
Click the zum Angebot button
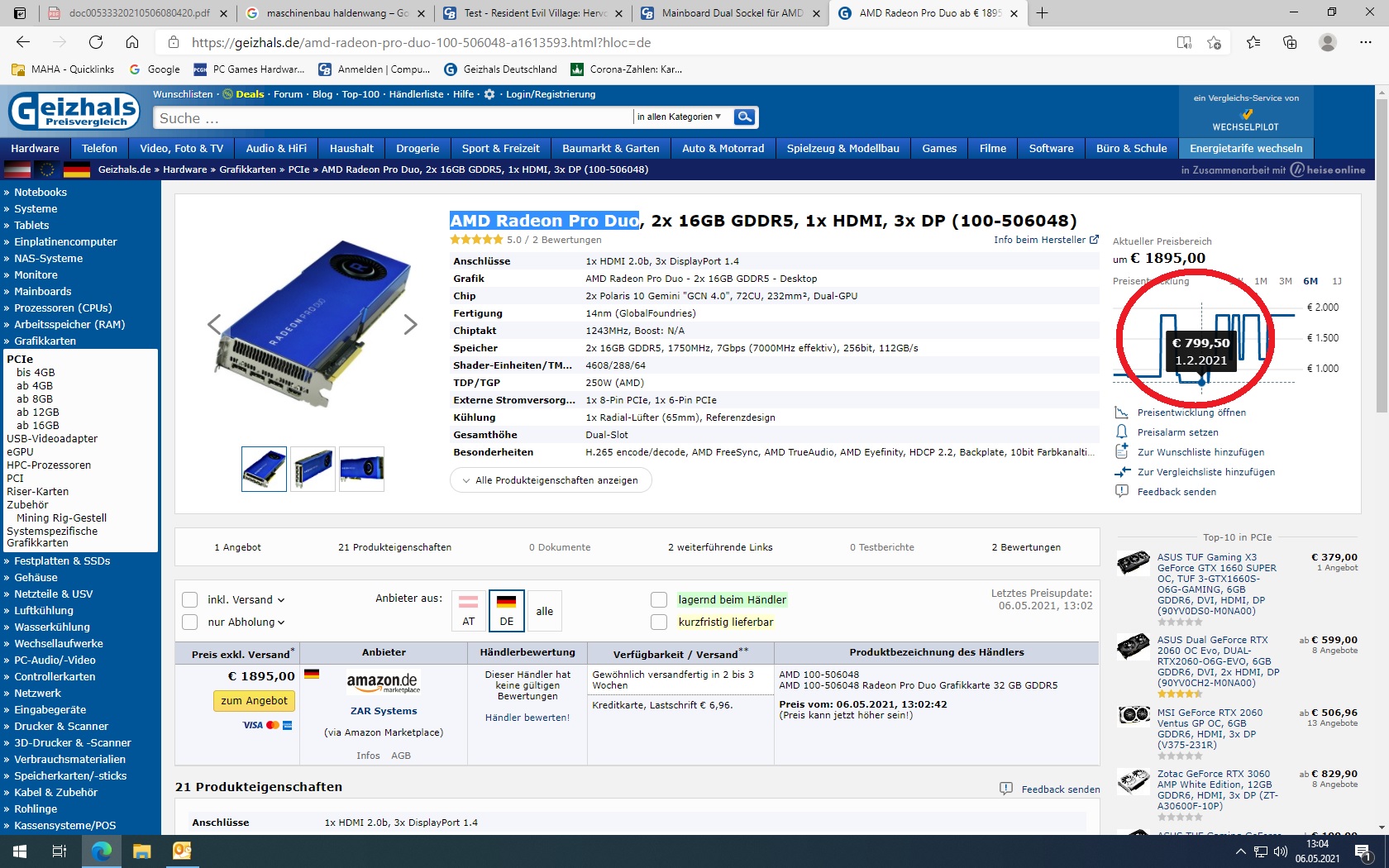[254, 700]
